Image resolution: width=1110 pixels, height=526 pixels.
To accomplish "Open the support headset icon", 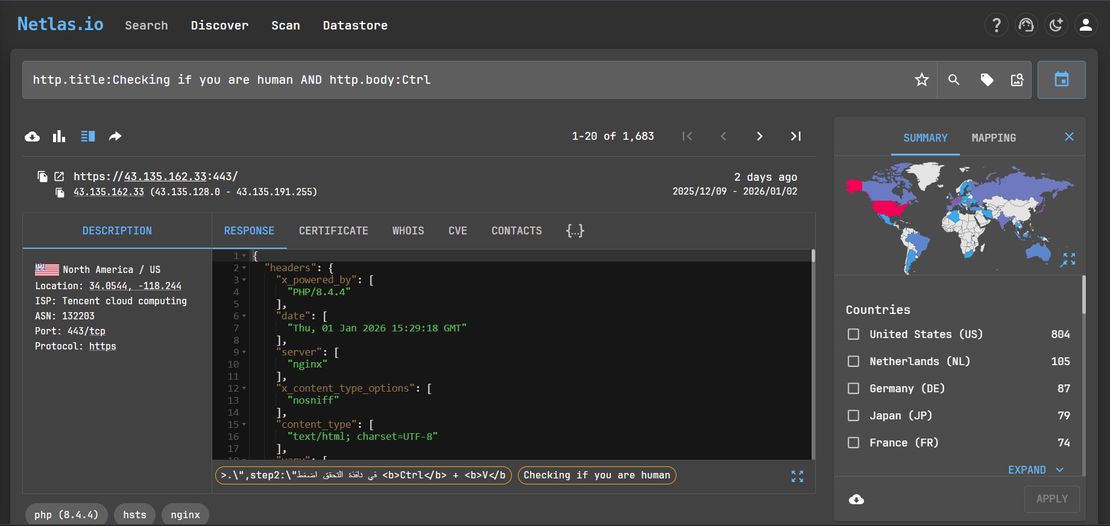I will pyautogui.click(x=1026, y=25).
